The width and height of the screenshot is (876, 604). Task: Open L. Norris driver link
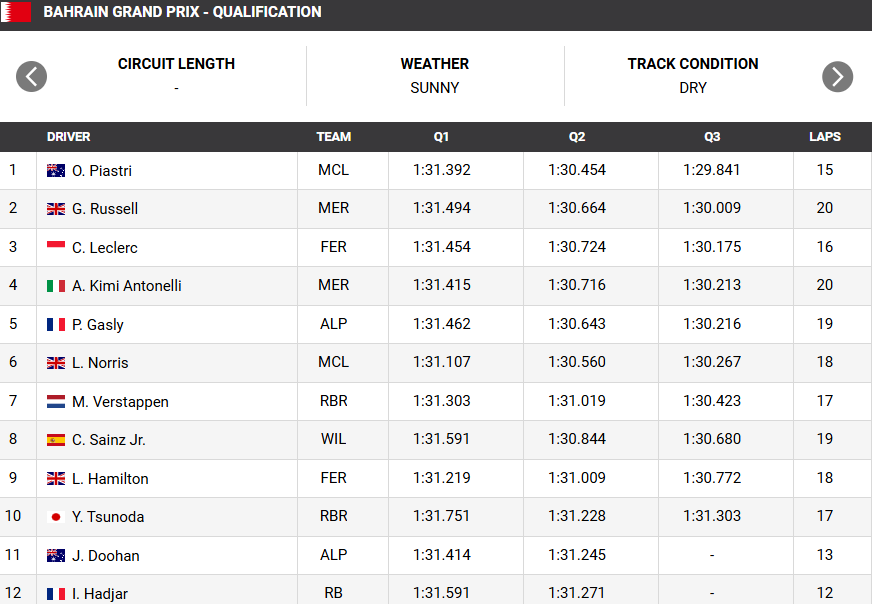pyautogui.click(x=100, y=363)
